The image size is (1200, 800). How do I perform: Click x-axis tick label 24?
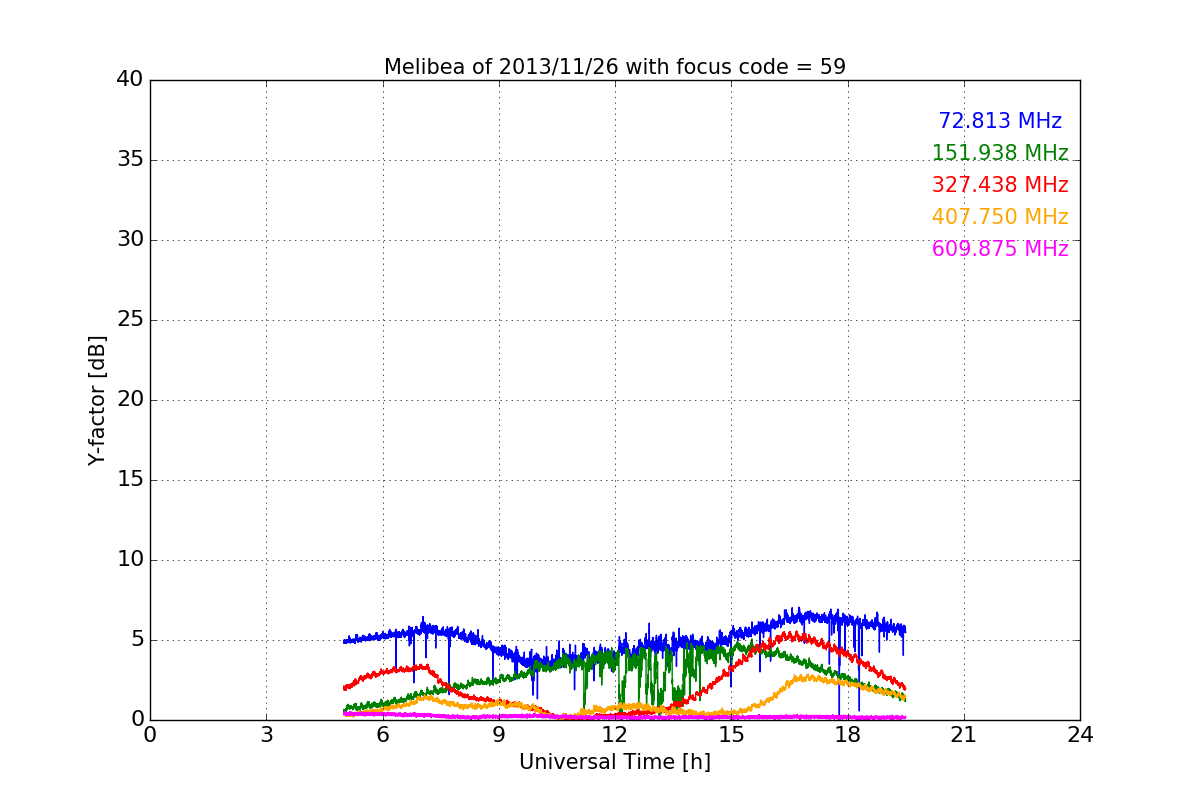click(1080, 735)
